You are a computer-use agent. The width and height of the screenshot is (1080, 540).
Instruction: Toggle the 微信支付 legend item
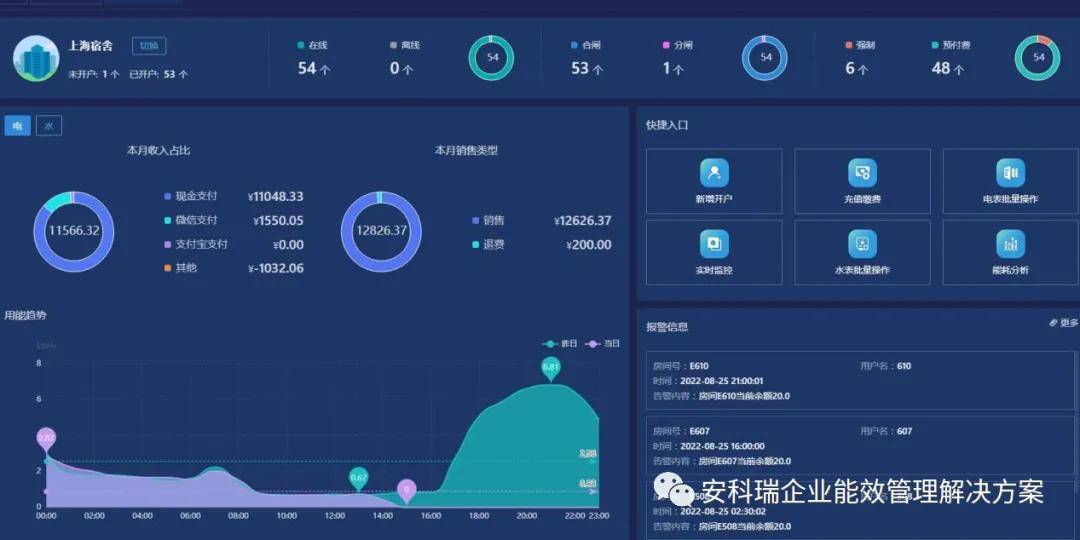coord(191,220)
